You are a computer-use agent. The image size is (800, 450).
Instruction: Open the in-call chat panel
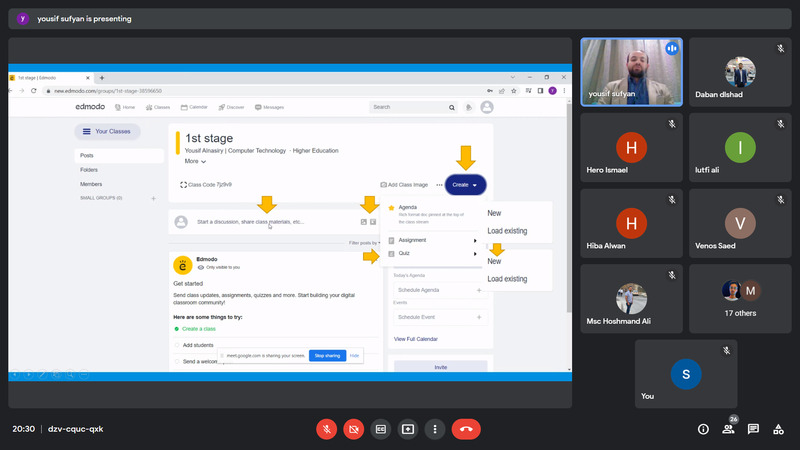coord(753,429)
